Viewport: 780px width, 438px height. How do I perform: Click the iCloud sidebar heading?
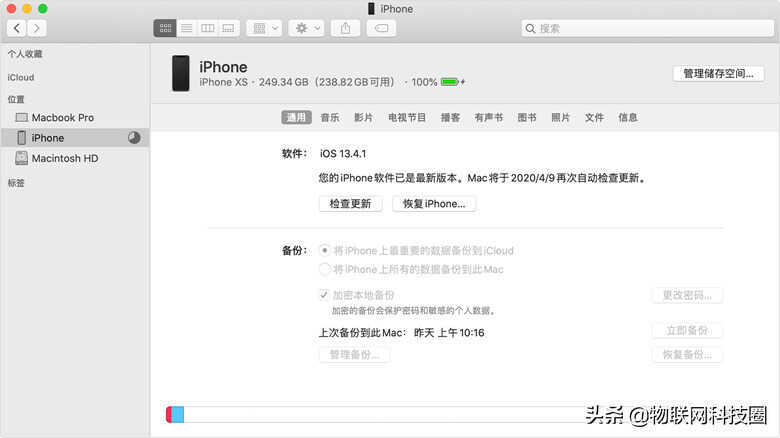coord(21,77)
